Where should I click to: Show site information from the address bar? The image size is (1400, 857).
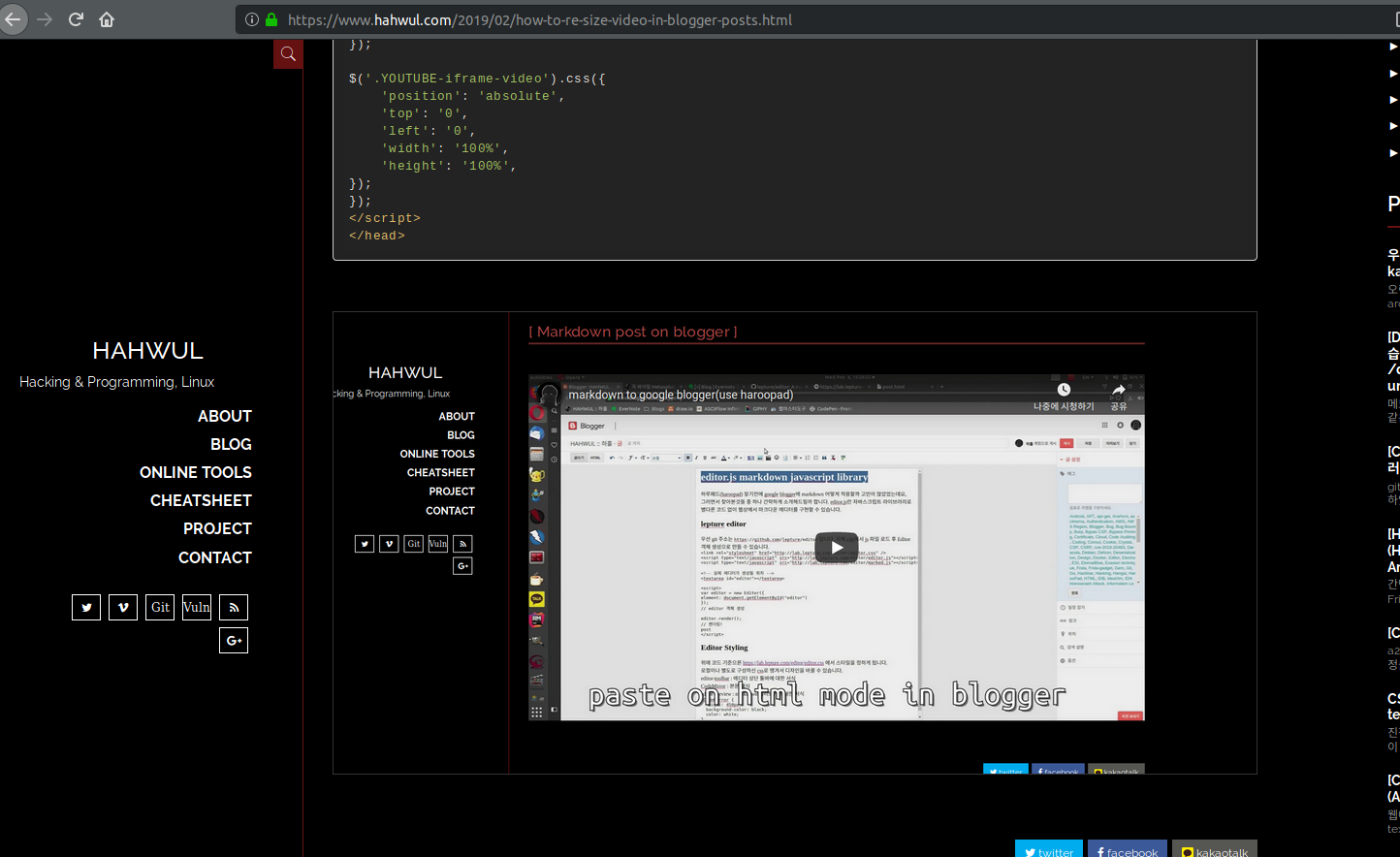coord(251,19)
